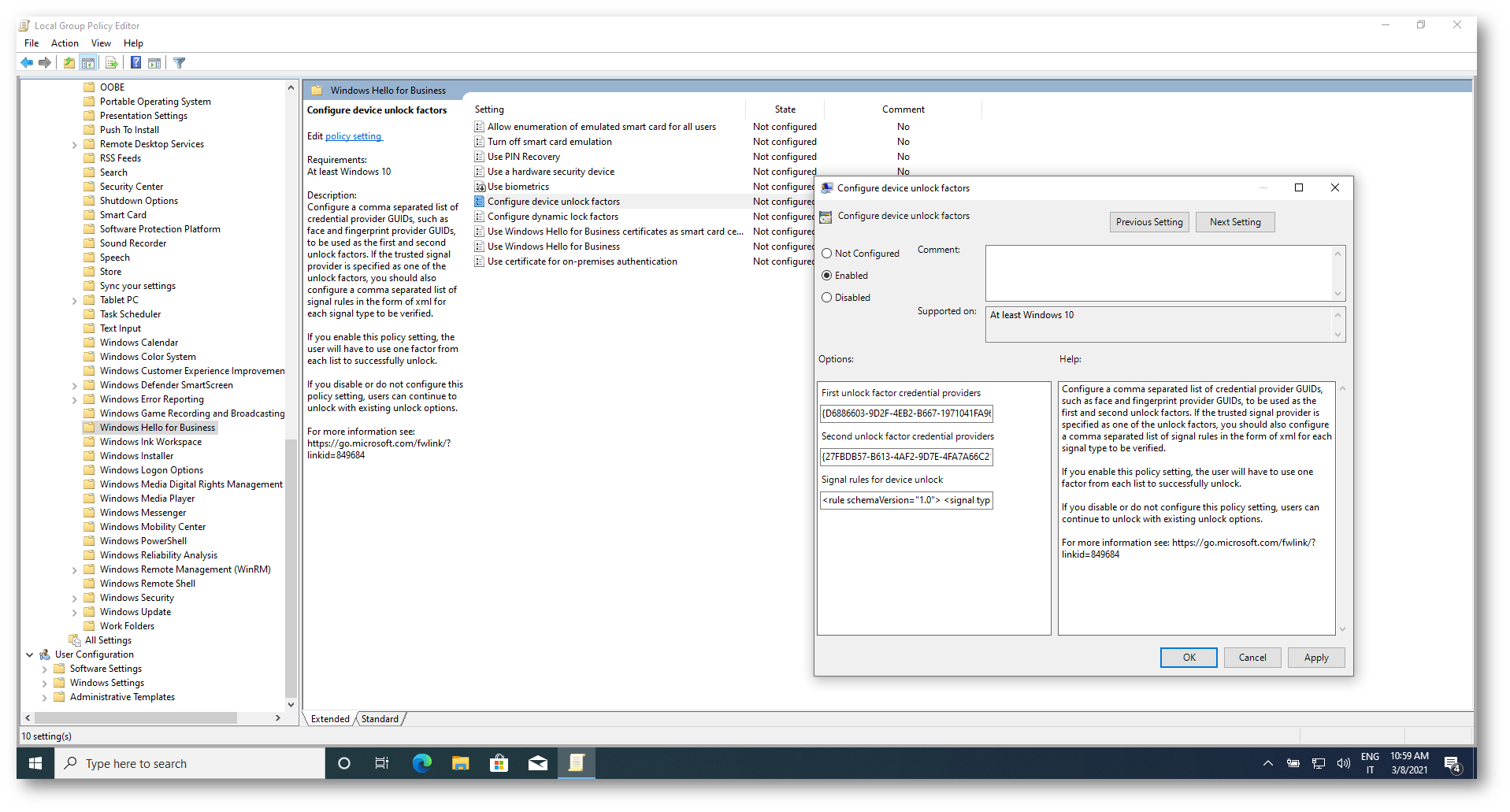Open the Mail app from the taskbar
The width and height of the screenshot is (1510, 812).
(538, 763)
